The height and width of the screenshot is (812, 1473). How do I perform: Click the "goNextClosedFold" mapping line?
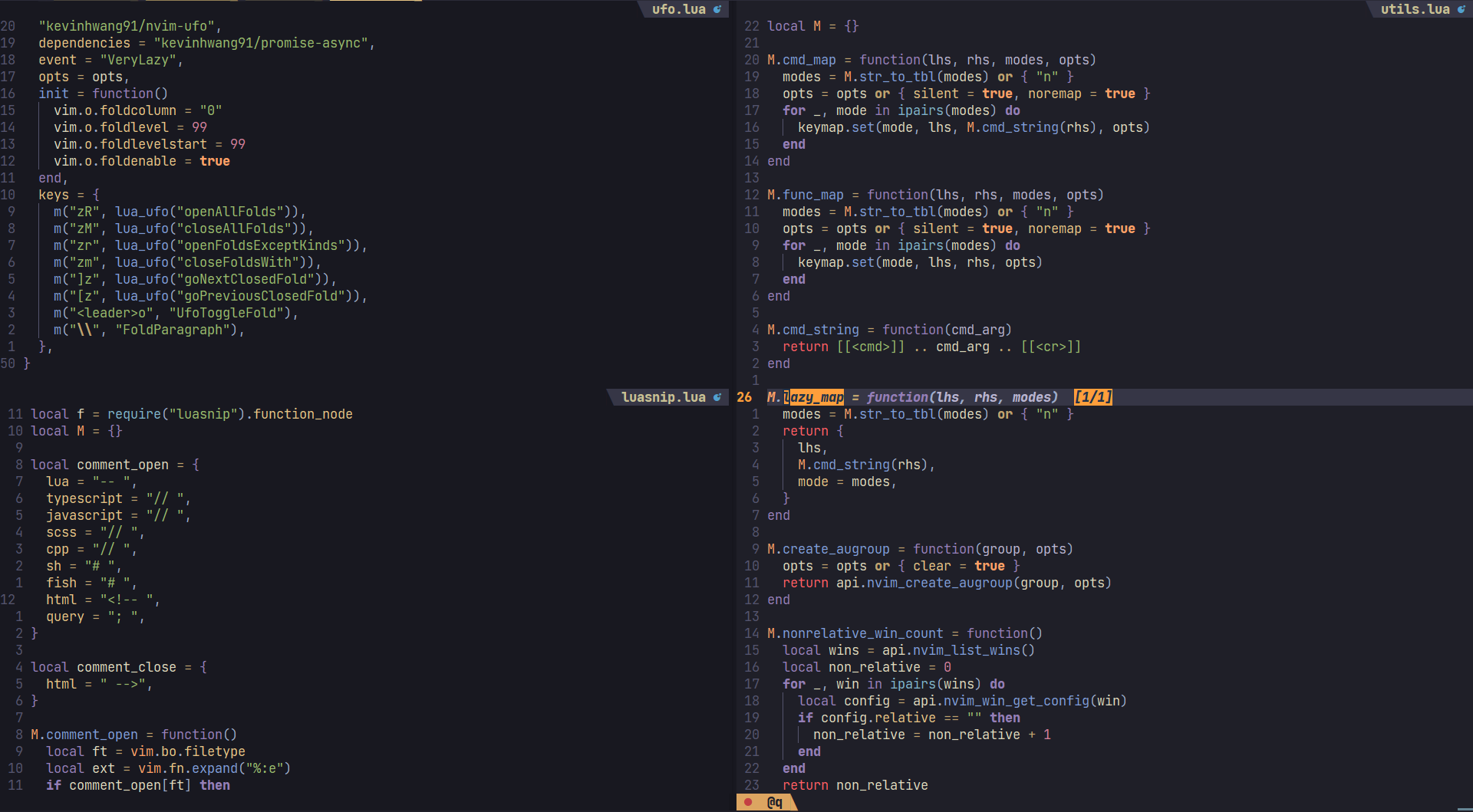tap(196, 279)
